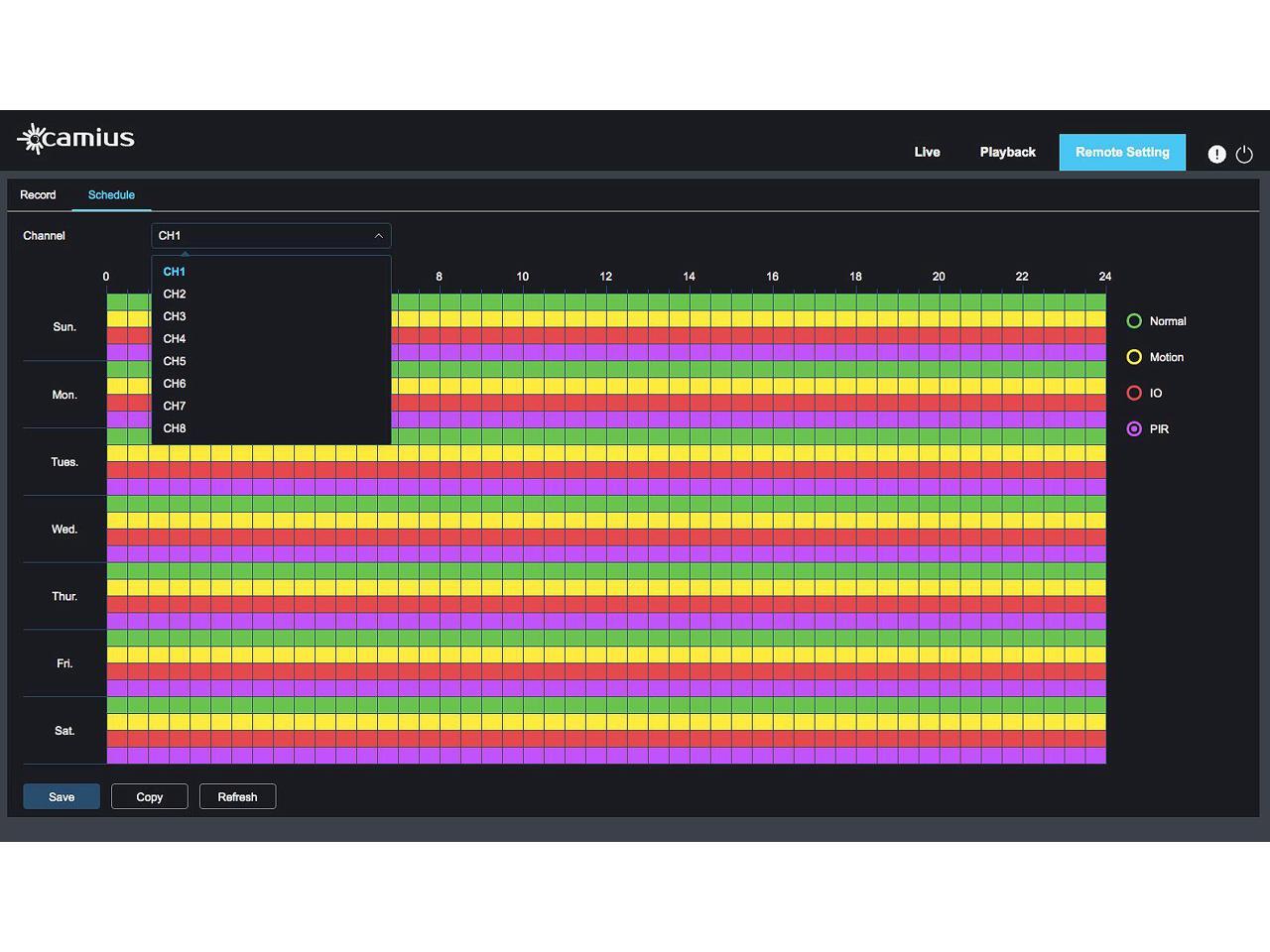Image resolution: width=1270 pixels, height=952 pixels.
Task: Click the Camius logo
Action: [x=76, y=139]
